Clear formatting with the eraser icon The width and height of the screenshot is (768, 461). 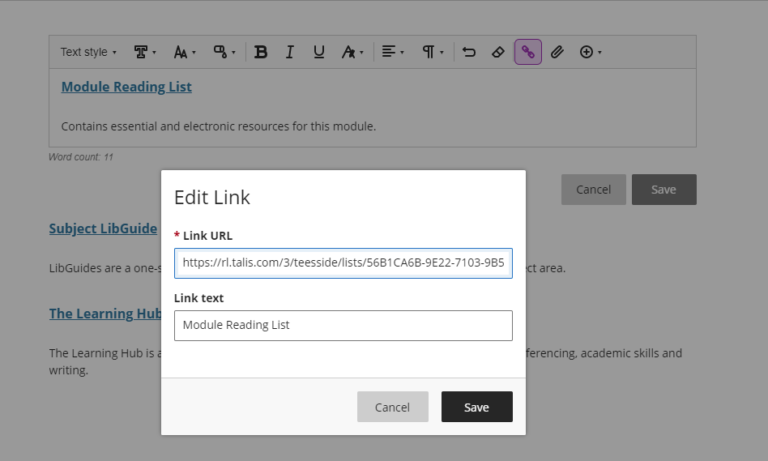498,52
